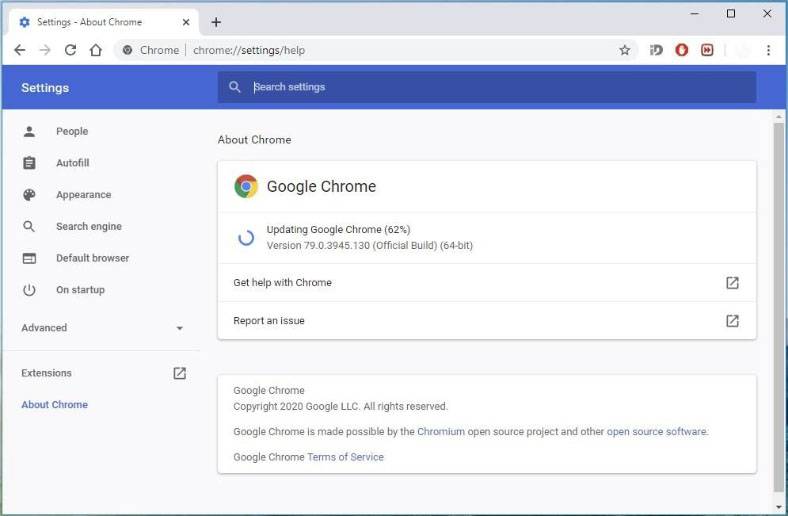Open the ID extension icon in toolbar
This screenshot has width=788, height=516.
tap(656, 50)
